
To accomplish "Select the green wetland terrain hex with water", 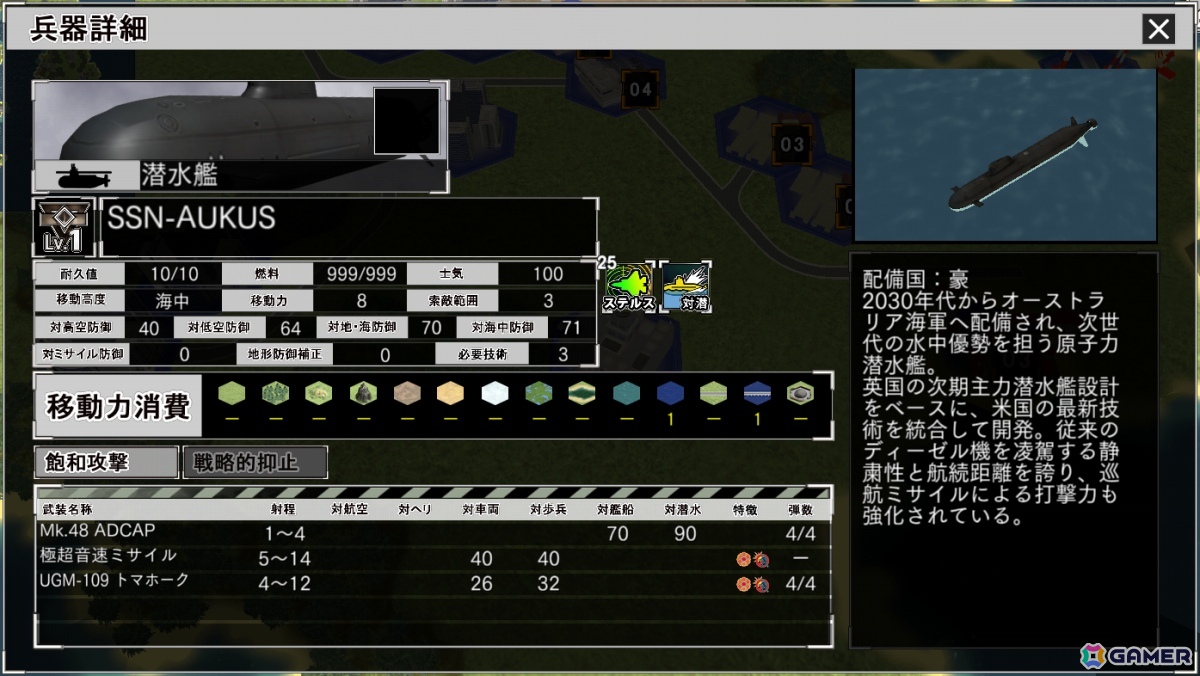I will 539,394.
